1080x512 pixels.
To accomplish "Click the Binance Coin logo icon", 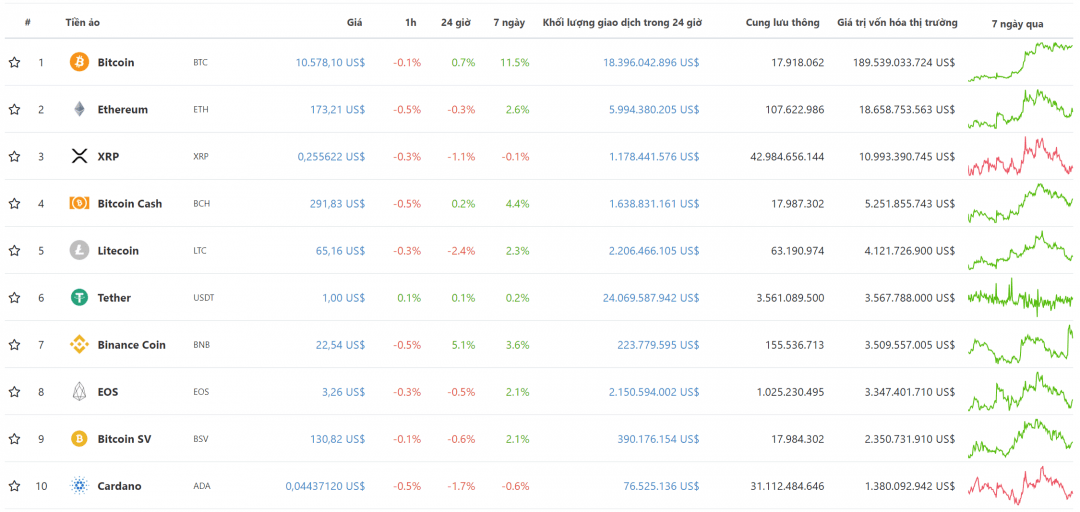I will 79,345.
